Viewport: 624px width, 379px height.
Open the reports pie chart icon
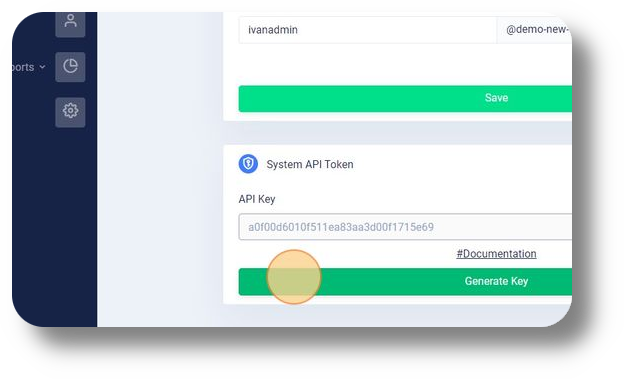(x=70, y=67)
